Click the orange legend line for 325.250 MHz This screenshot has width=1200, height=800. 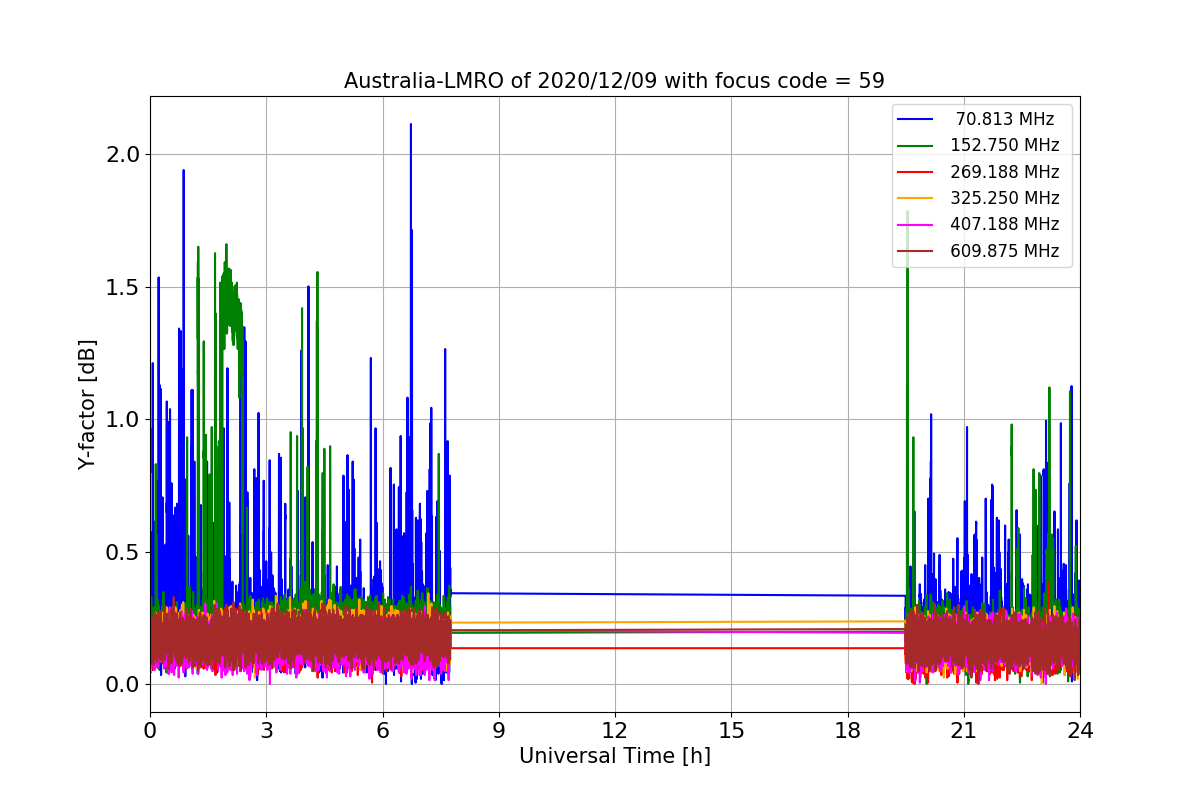(917, 198)
